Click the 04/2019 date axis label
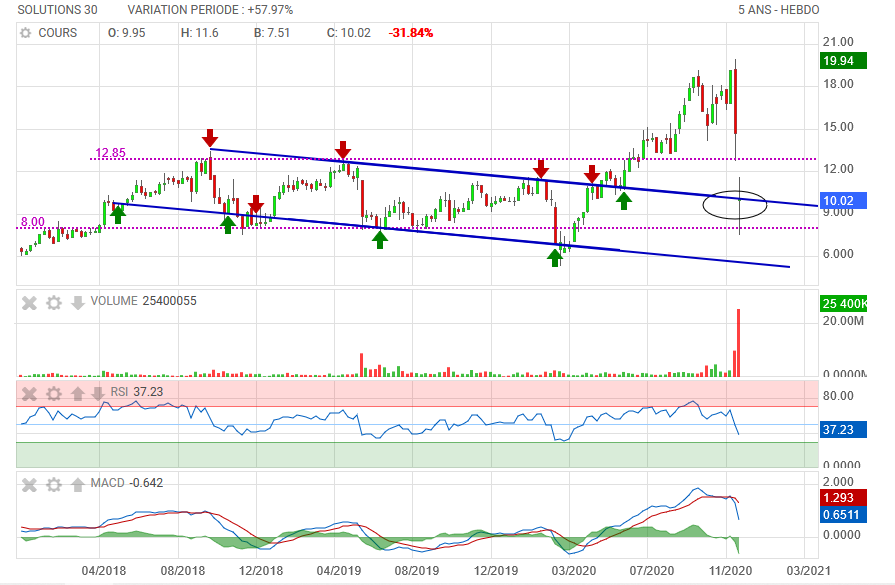 [338, 570]
